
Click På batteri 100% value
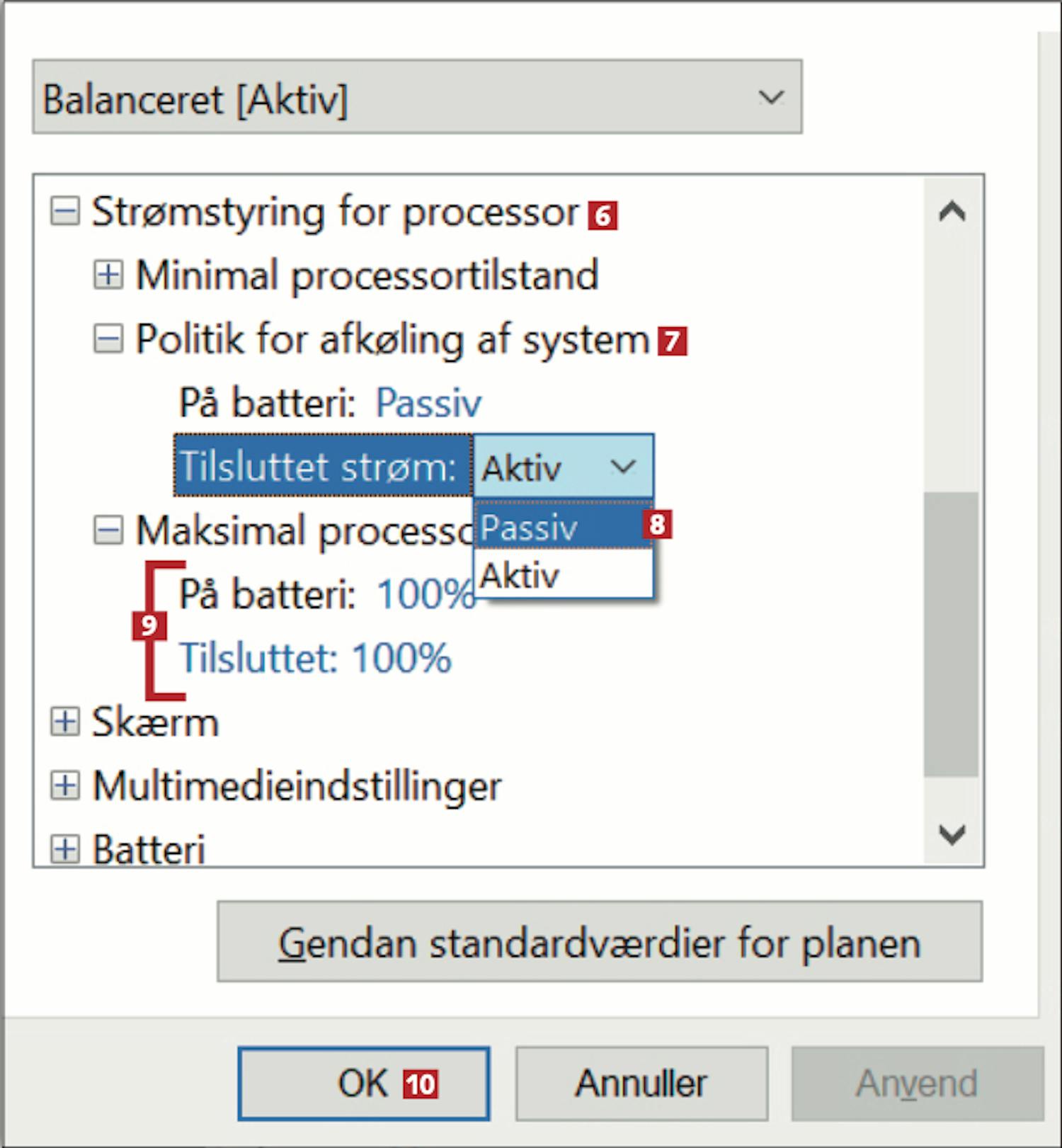tap(425, 593)
